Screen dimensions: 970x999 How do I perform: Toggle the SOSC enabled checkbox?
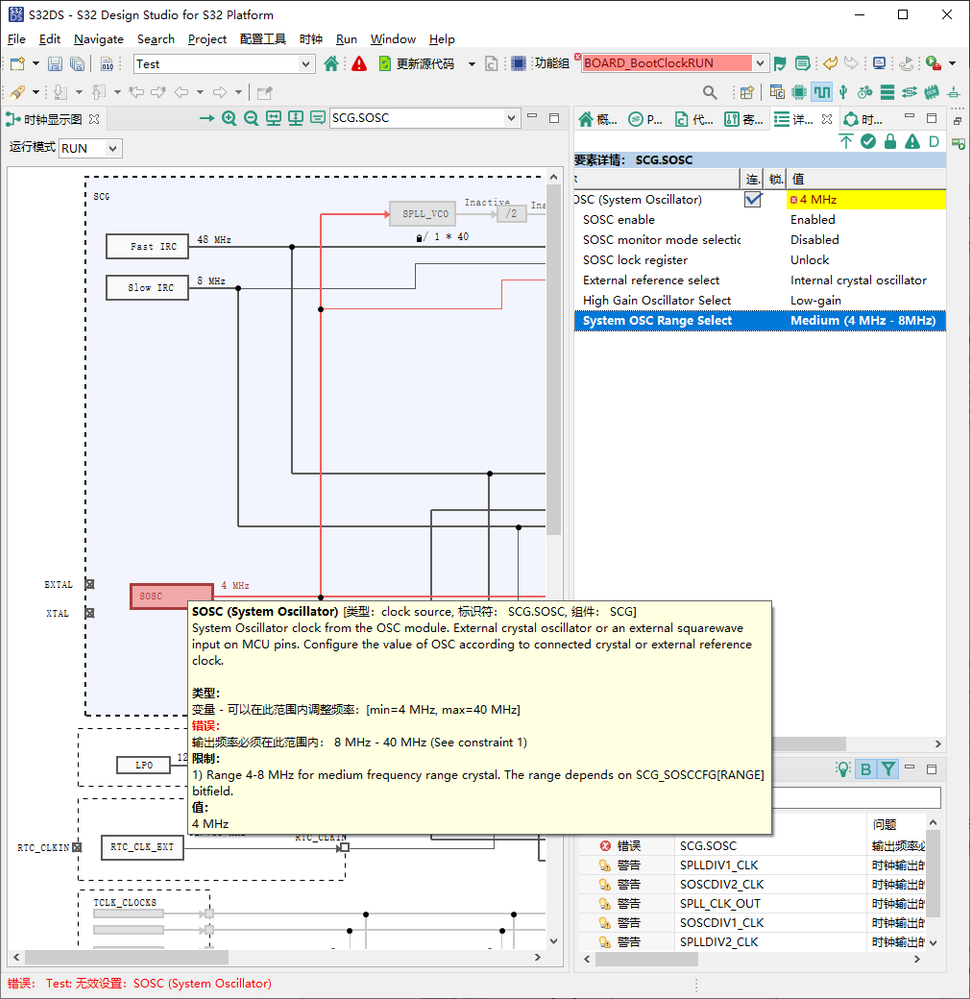tap(753, 199)
